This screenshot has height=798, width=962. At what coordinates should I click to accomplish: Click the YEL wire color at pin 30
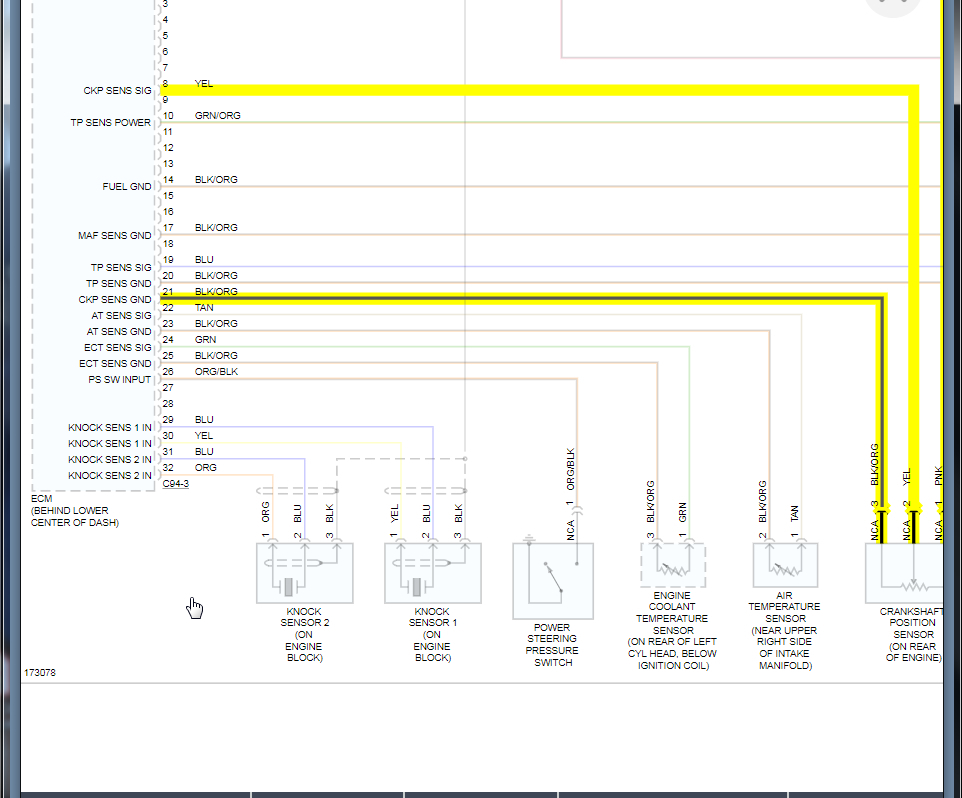204,435
